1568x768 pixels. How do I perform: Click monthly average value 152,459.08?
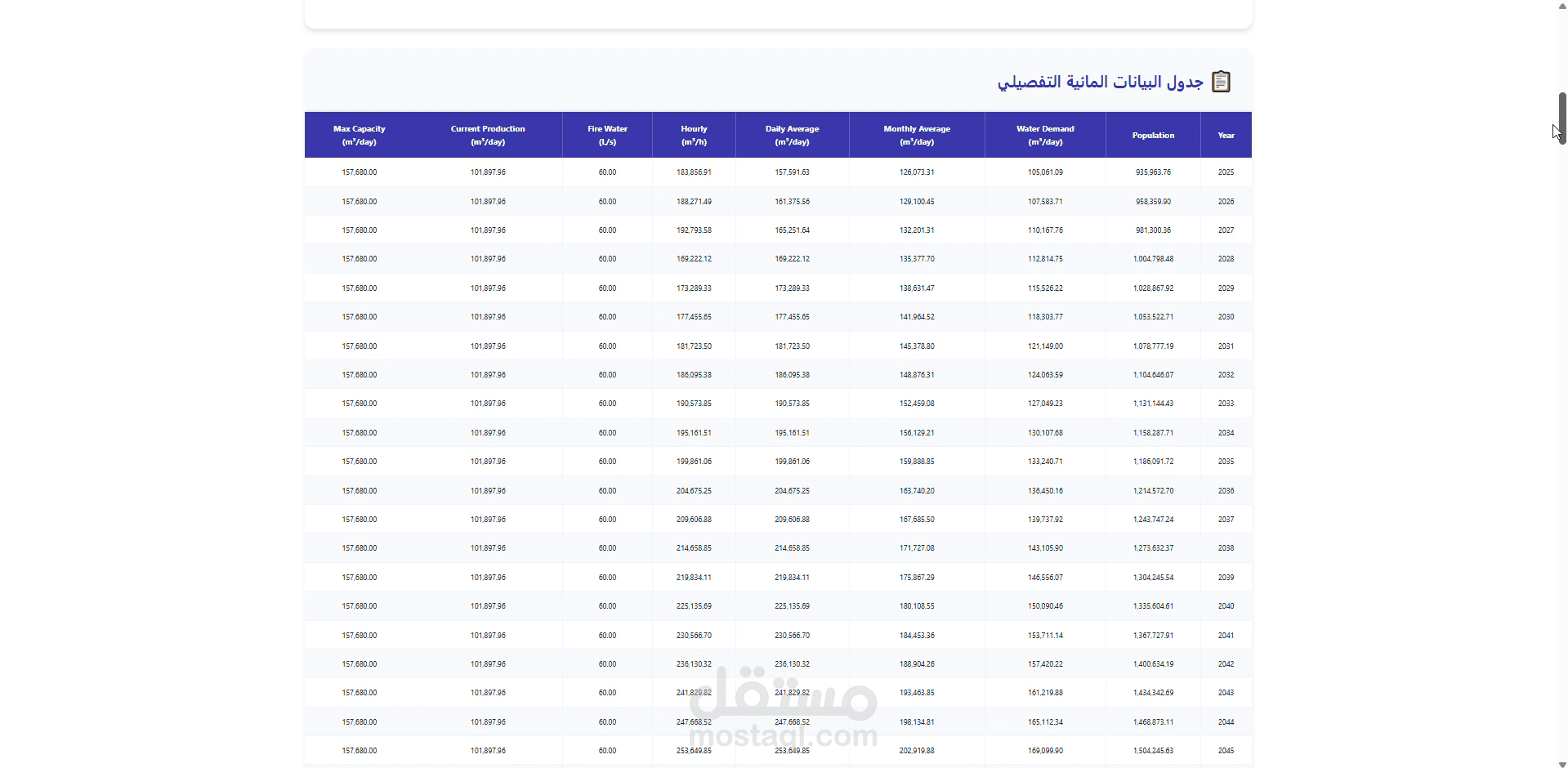(x=917, y=404)
